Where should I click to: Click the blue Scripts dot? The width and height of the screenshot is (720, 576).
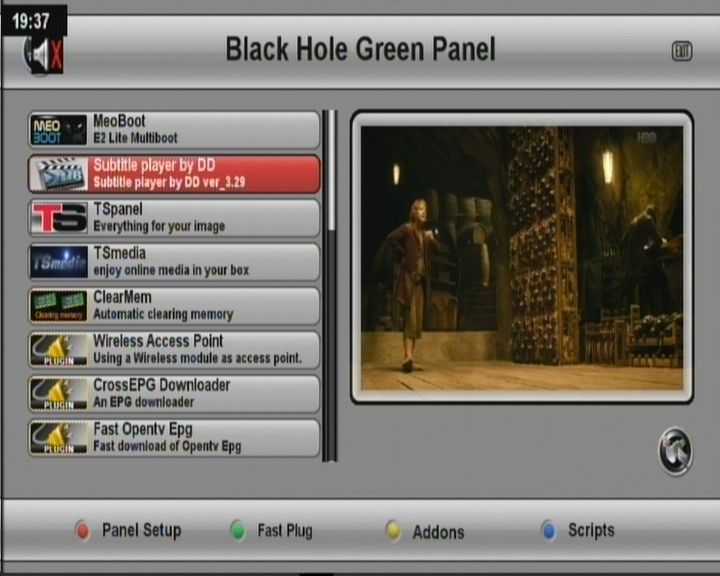tap(549, 531)
